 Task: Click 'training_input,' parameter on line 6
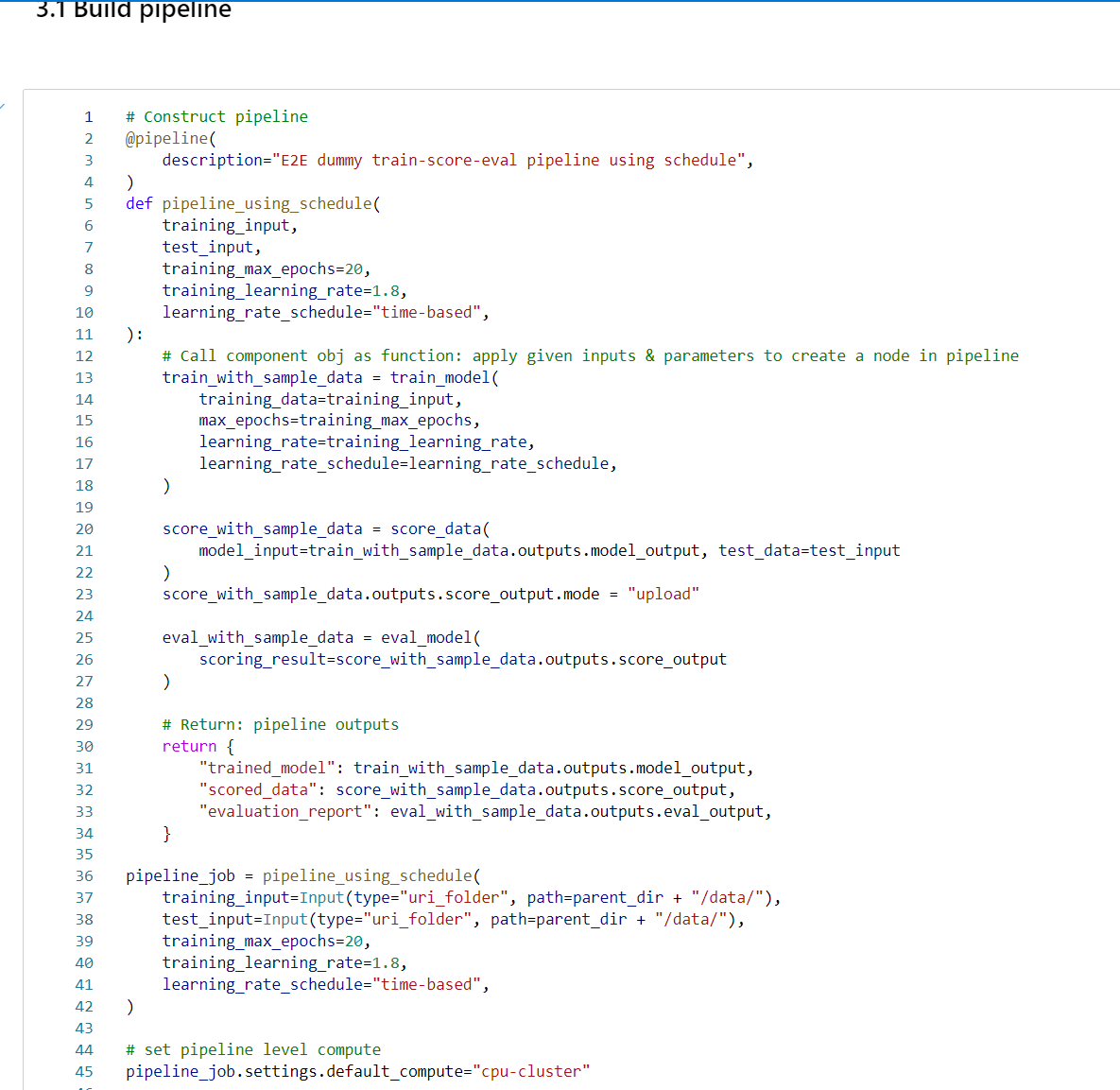click(x=230, y=226)
